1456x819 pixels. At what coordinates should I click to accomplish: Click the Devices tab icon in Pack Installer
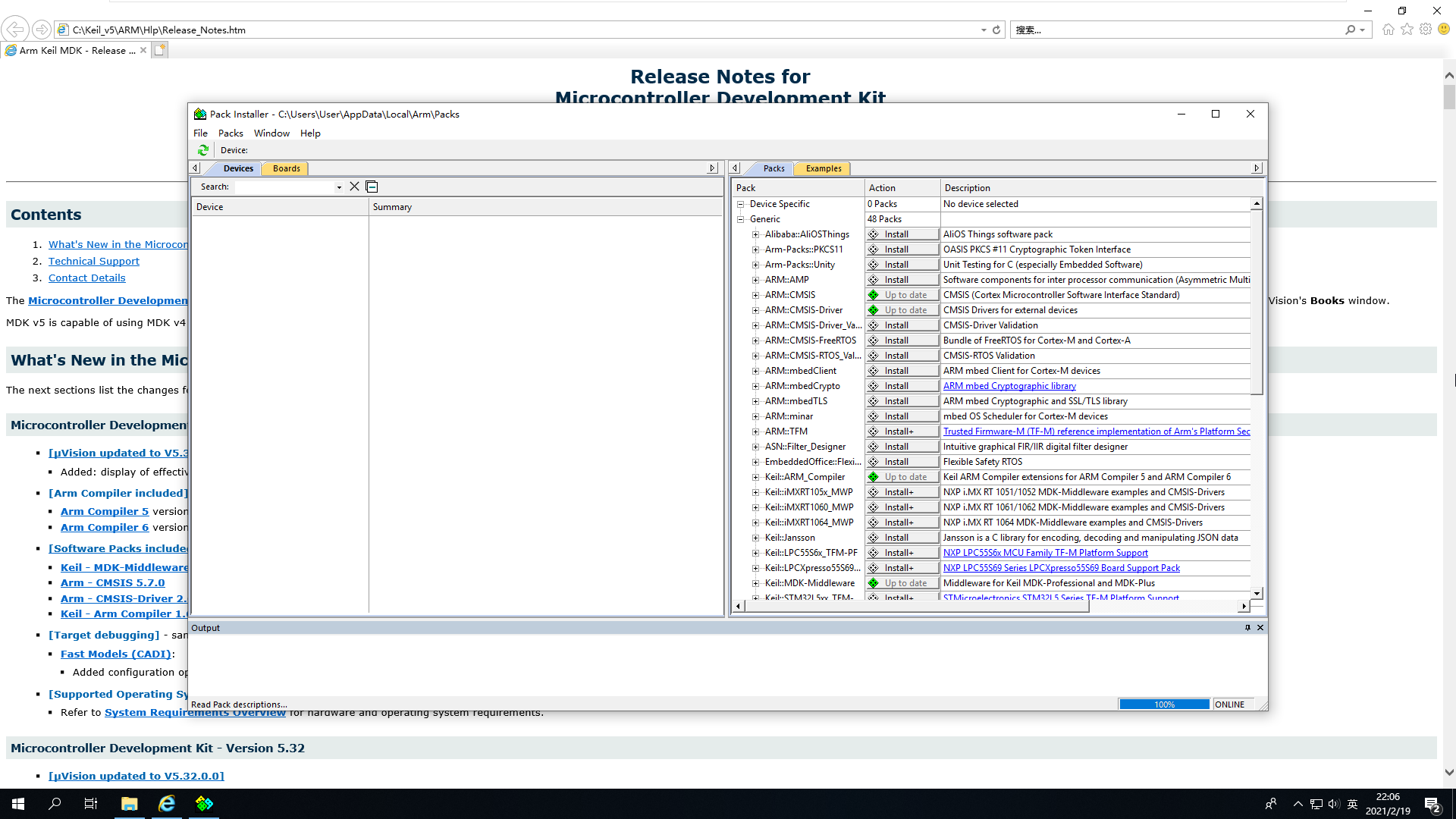[x=238, y=168]
